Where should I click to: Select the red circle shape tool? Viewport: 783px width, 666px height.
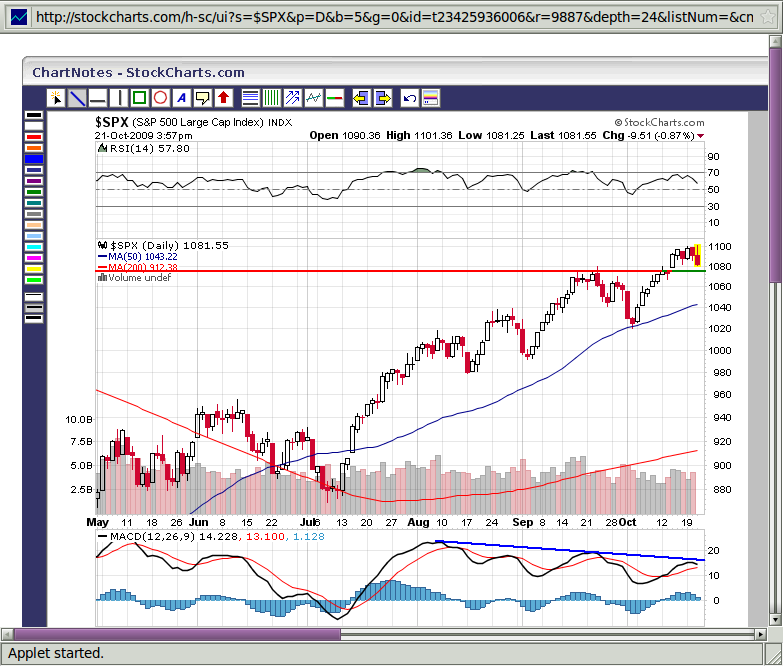click(161, 98)
